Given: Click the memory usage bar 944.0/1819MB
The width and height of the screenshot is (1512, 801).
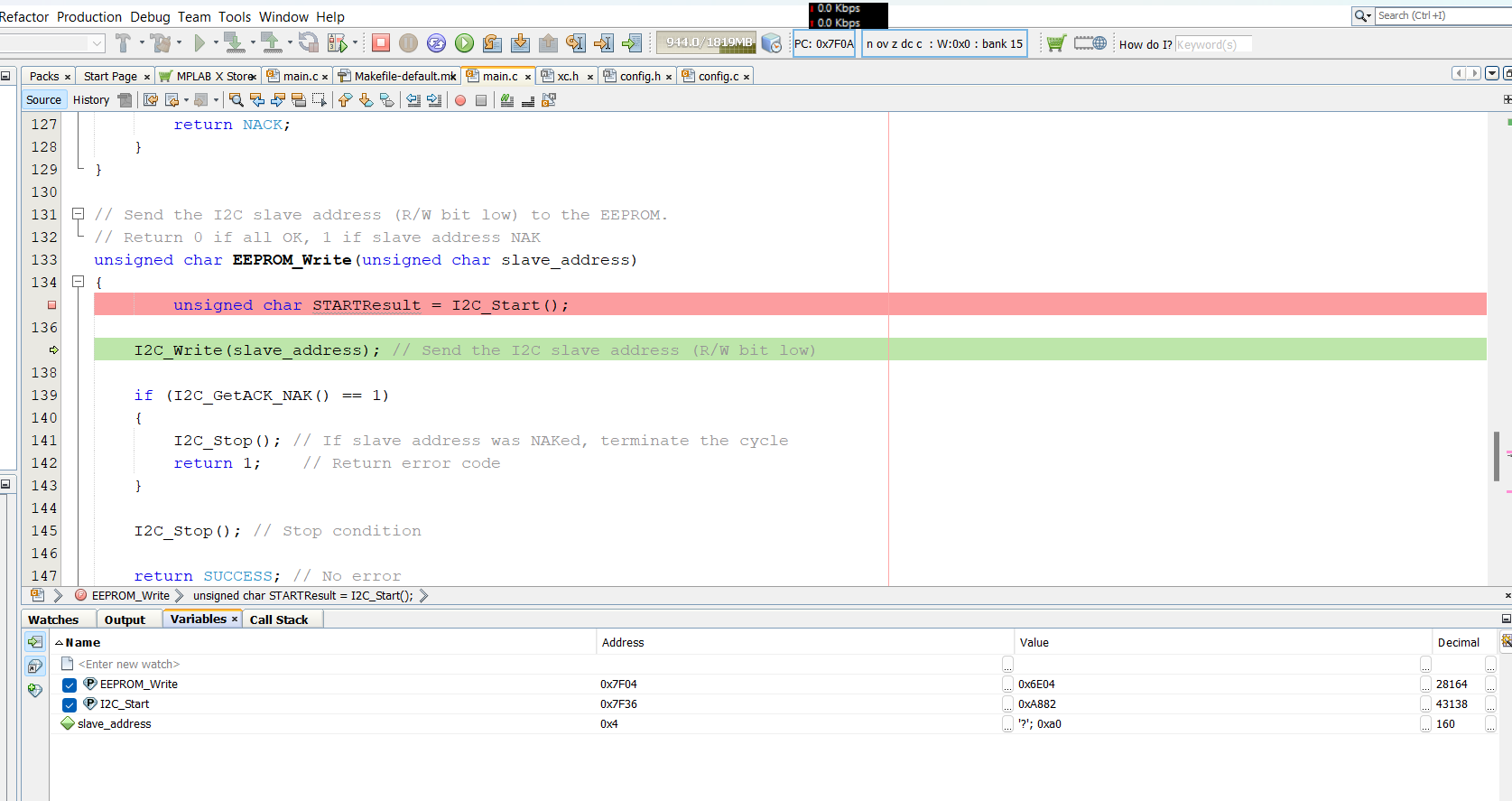Looking at the screenshot, I should (707, 42).
